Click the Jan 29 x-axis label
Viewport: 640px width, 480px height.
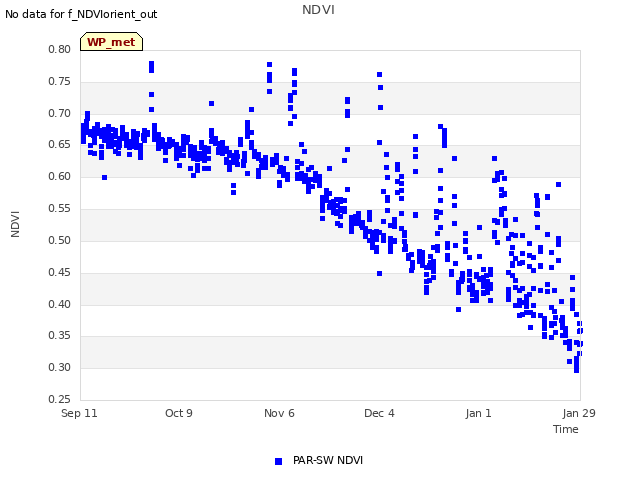click(x=579, y=413)
